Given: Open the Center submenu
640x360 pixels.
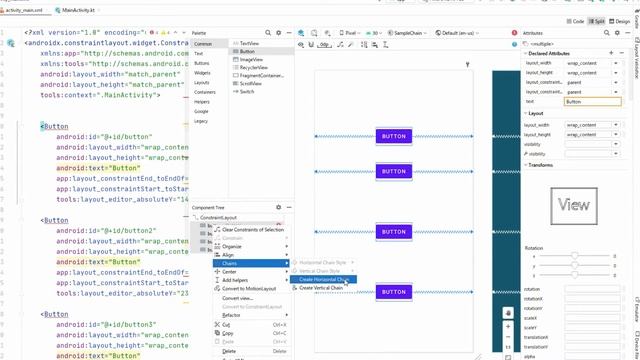Looking at the screenshot, I should (x=251, y=272).
